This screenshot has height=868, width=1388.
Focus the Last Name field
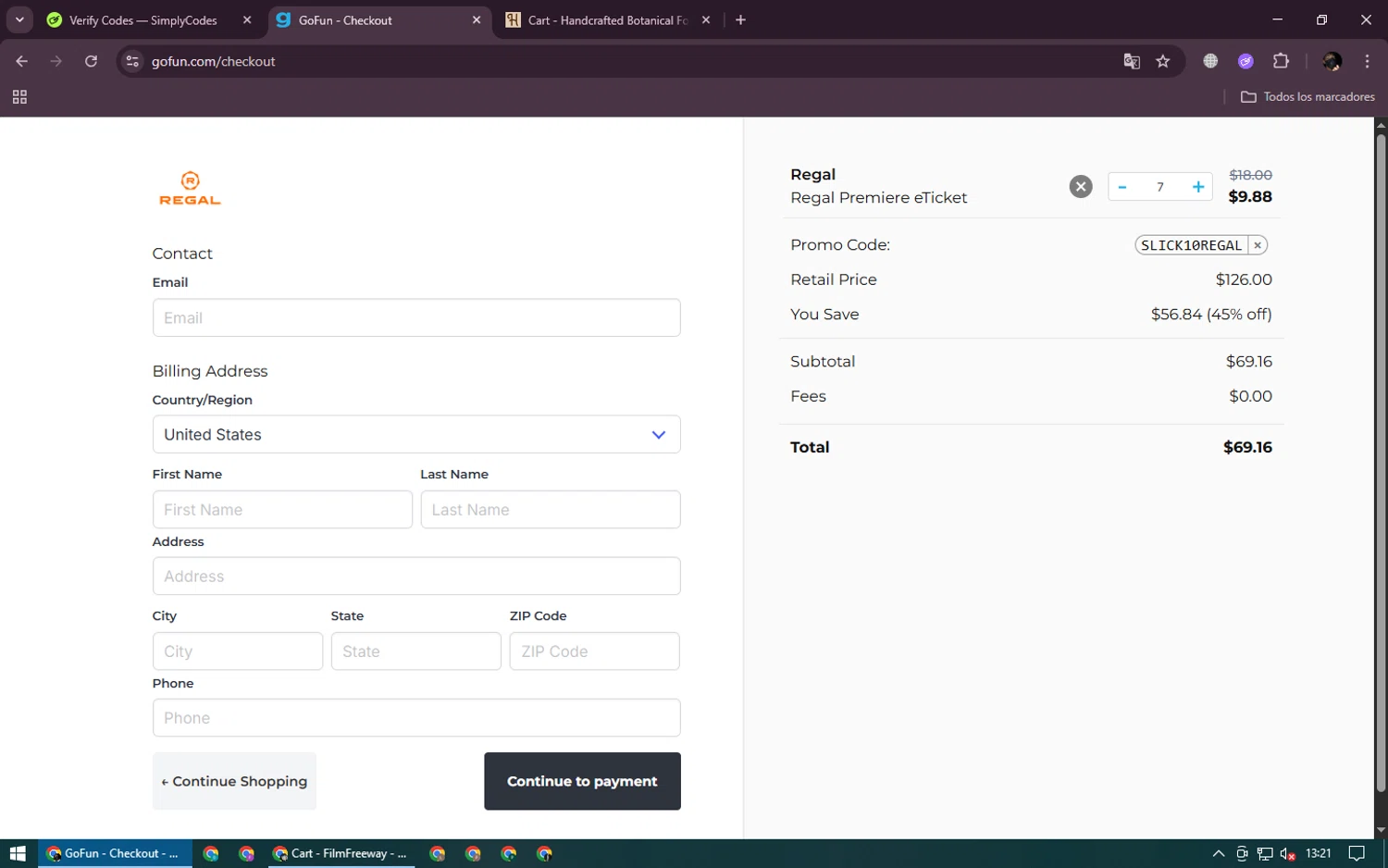tap(551, 510)
